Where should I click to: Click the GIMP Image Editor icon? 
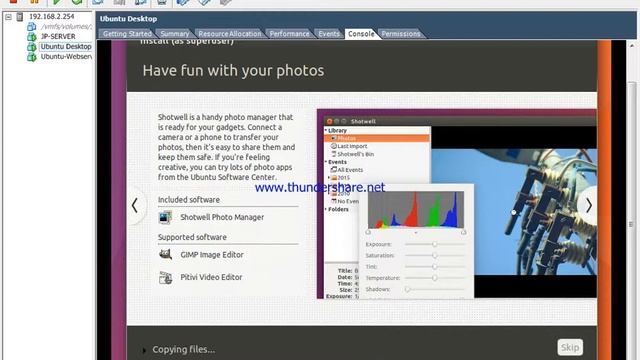pos(165,255)
